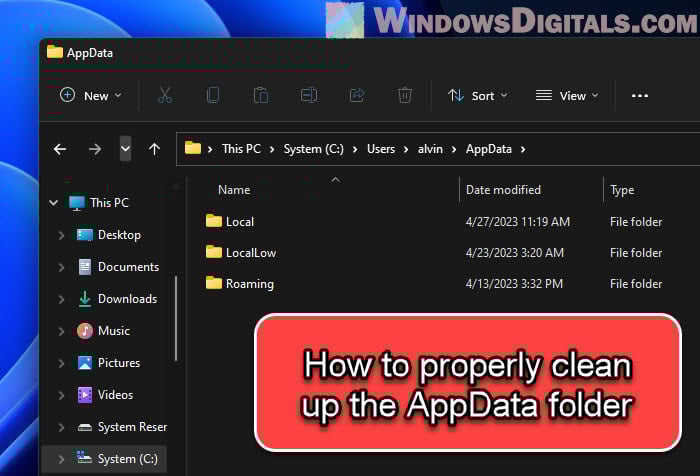700x476 pixels.
Task: Expand the Pictures tree node
Action: coord(62,363)
